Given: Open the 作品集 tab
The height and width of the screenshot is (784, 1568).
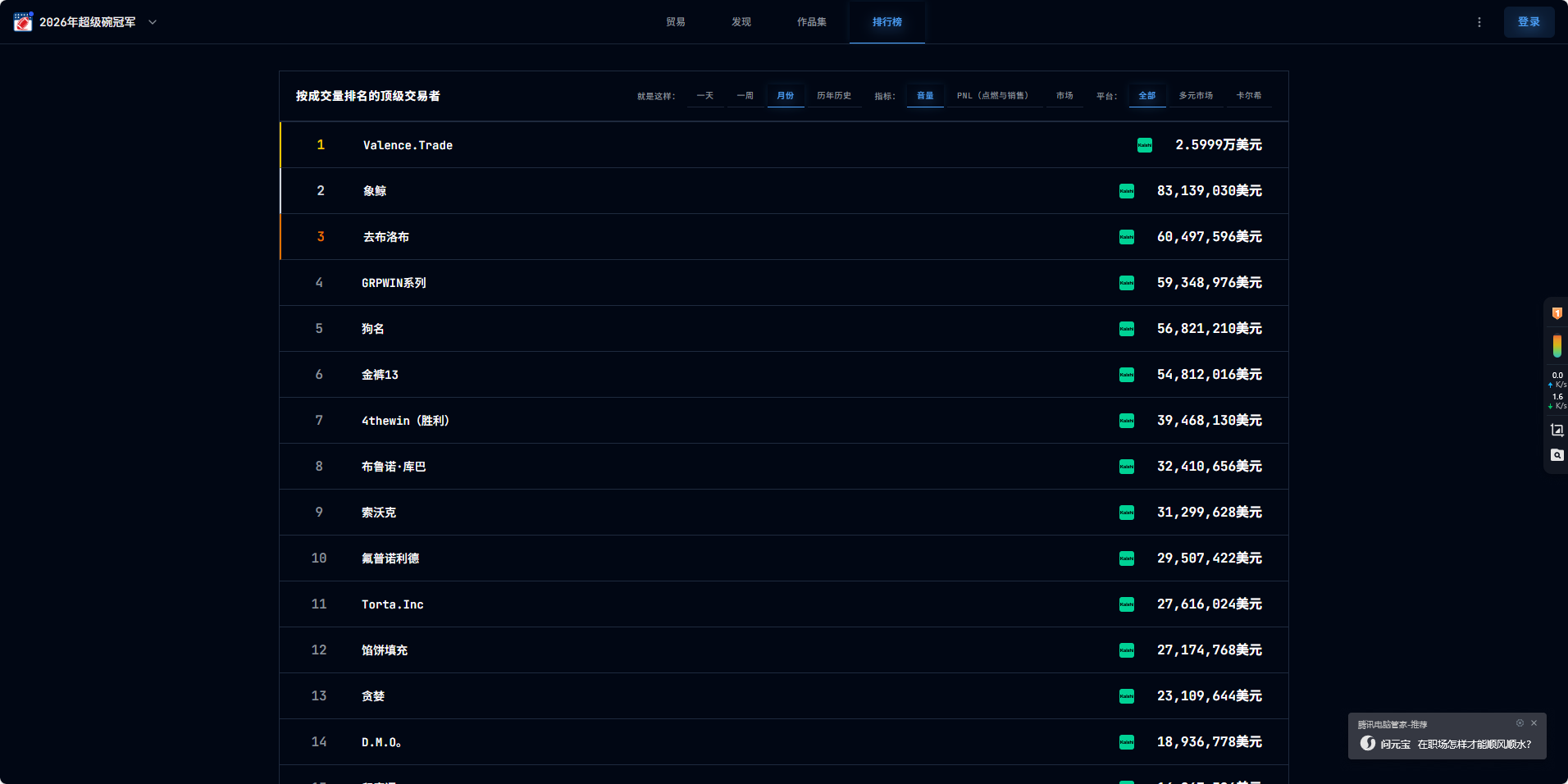Looking at the screenshot, I should (811, 22).
